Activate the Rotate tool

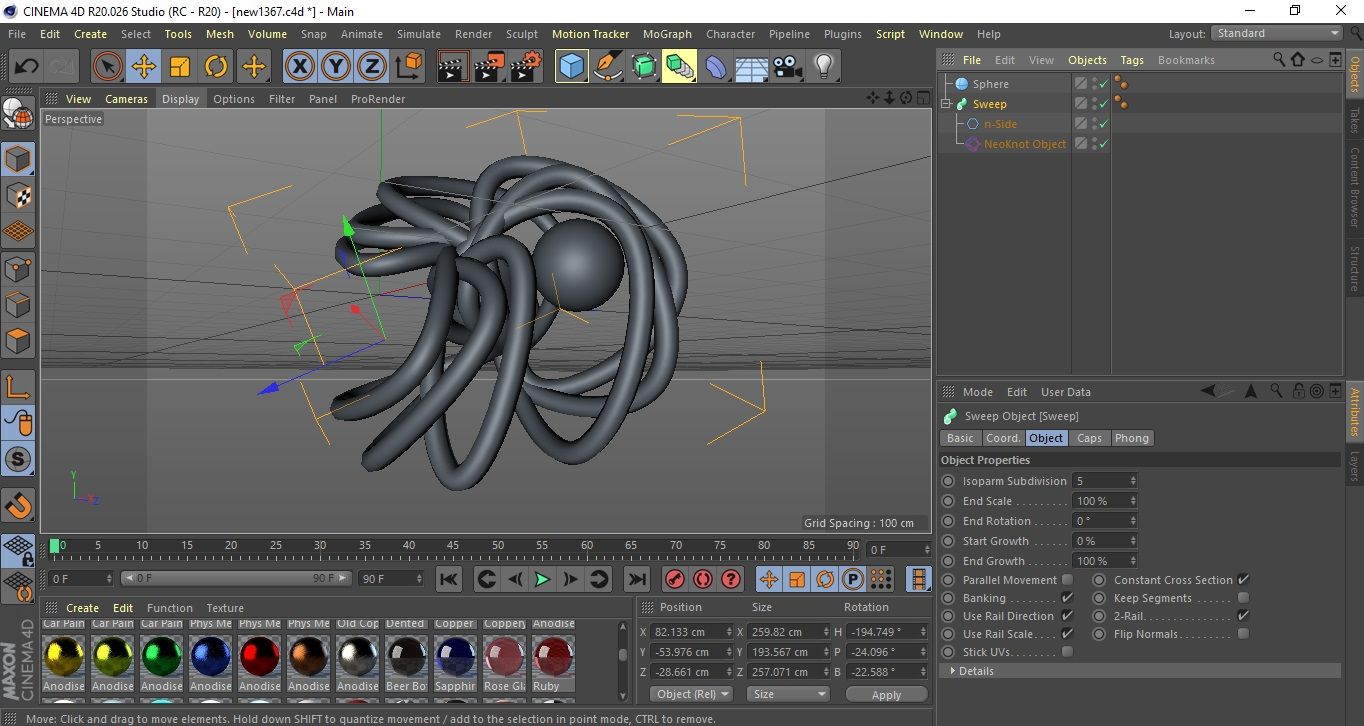pos(216,67)
